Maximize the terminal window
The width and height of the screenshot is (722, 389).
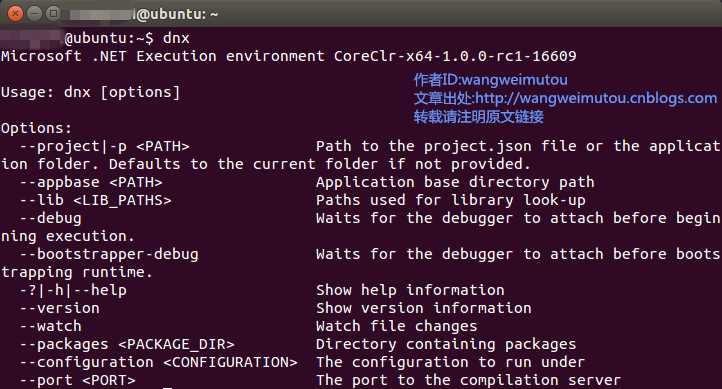pyautogui.click(x=53, y=13)
